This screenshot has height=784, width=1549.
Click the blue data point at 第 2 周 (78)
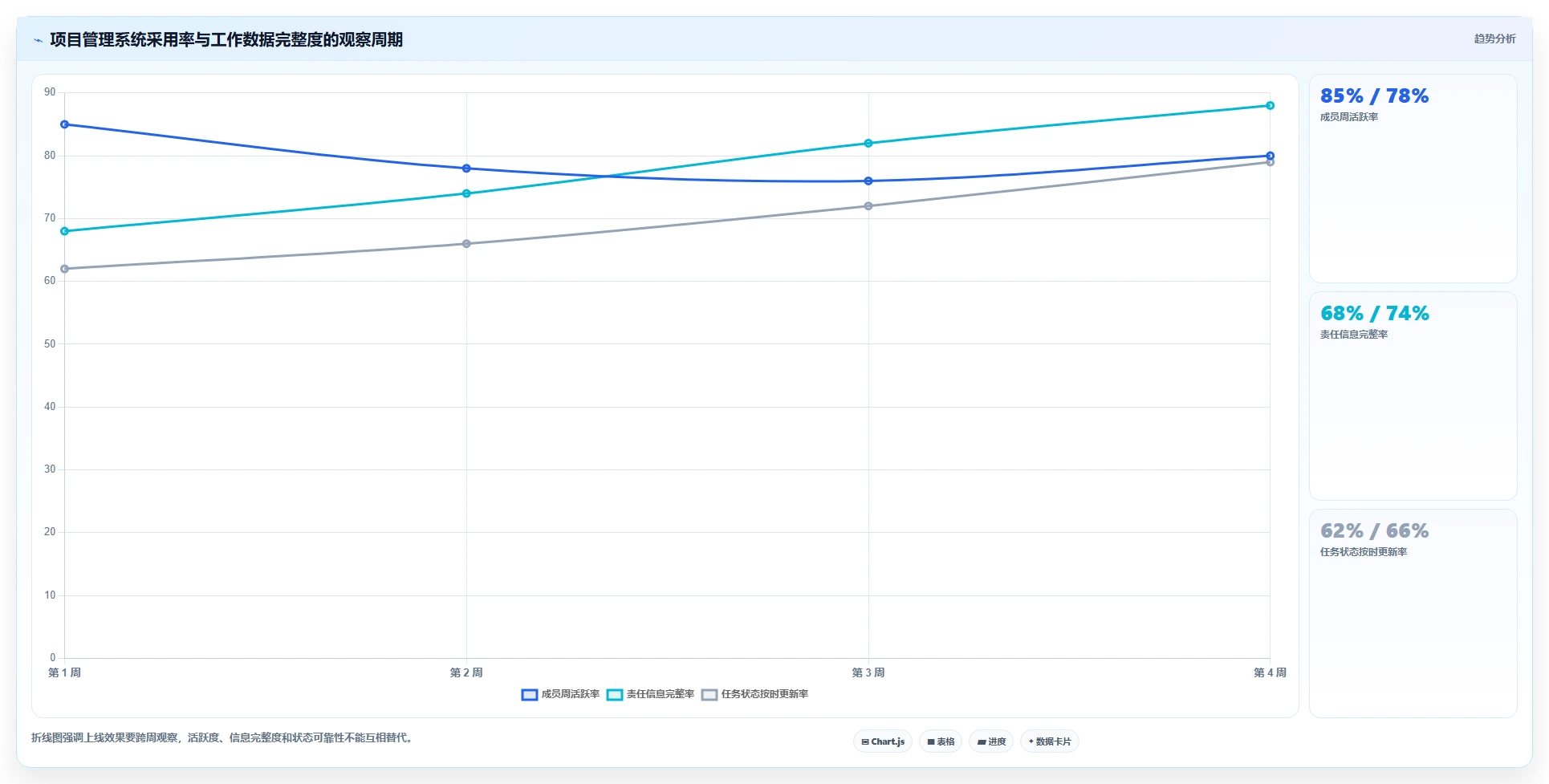[466, 169]
